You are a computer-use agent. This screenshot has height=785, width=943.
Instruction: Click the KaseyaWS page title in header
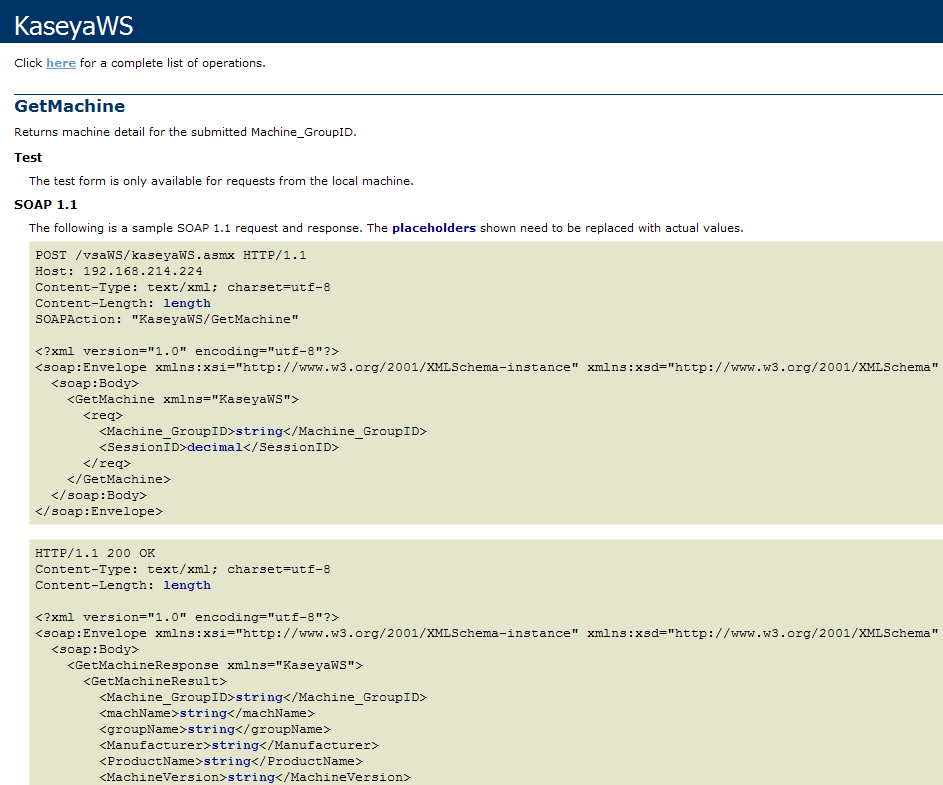point(73,26)
